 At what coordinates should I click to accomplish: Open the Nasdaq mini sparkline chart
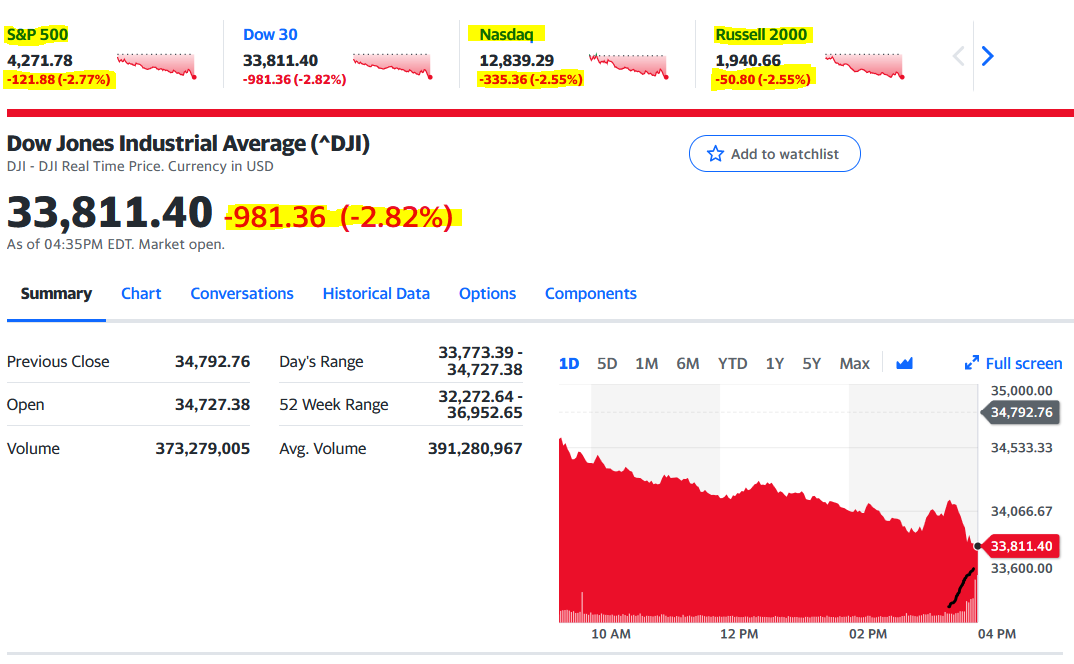[629, 64]
